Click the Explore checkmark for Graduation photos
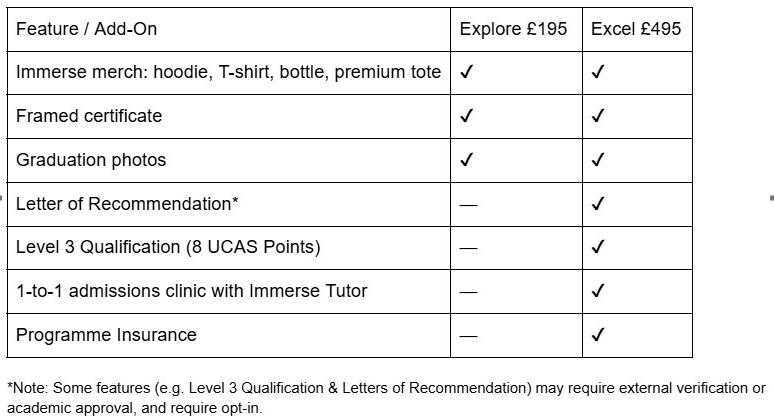 click(x=466, y=161)
